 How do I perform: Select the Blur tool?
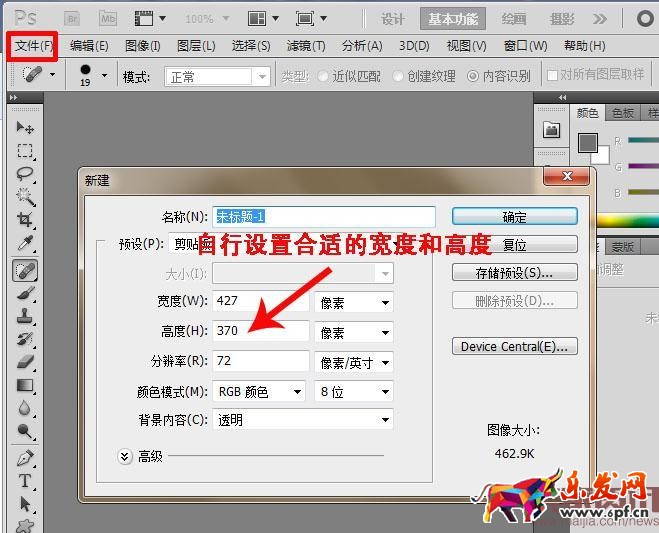click(25, 408)
